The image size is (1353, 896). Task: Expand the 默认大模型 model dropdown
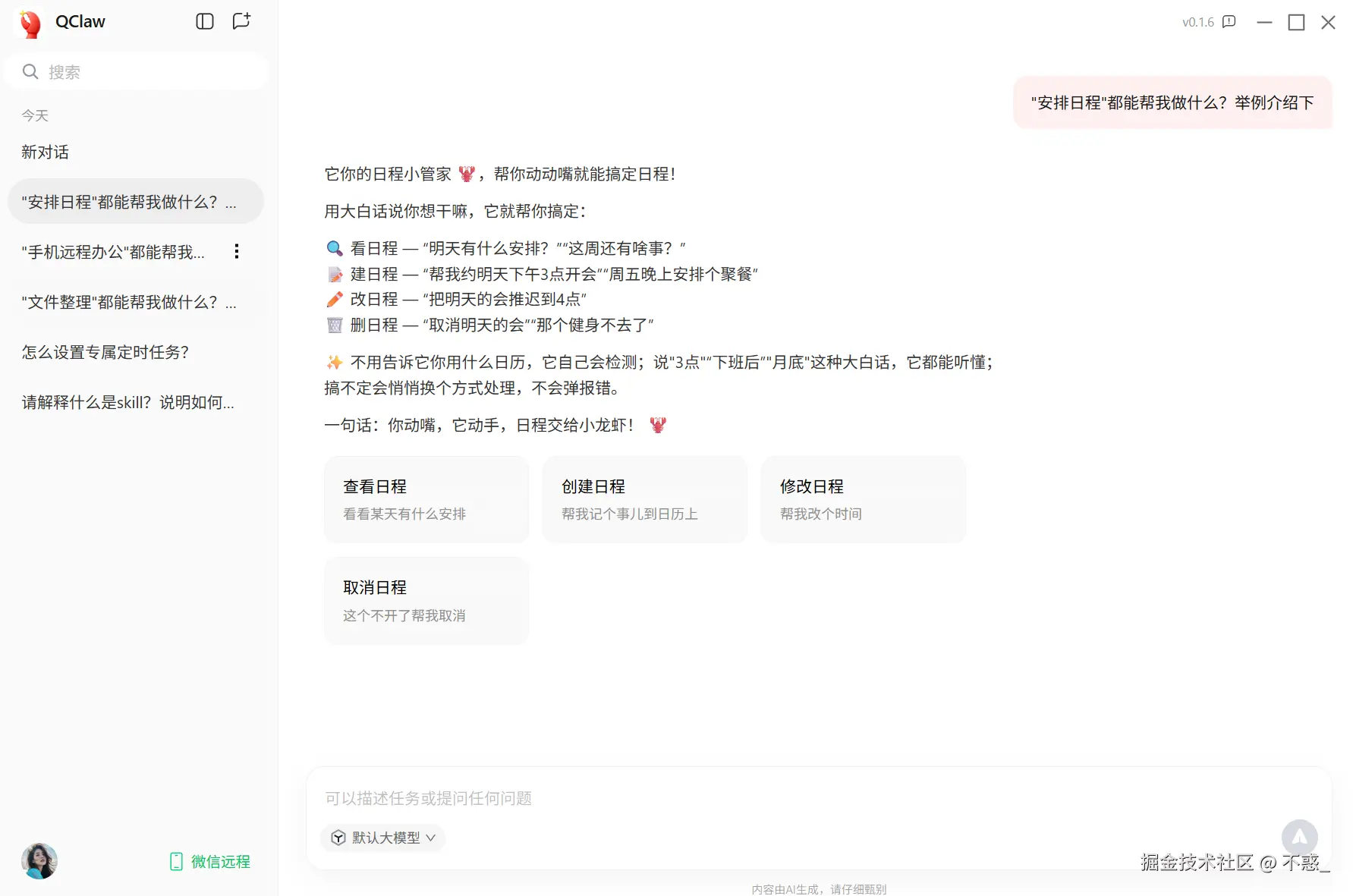(383, 838)
